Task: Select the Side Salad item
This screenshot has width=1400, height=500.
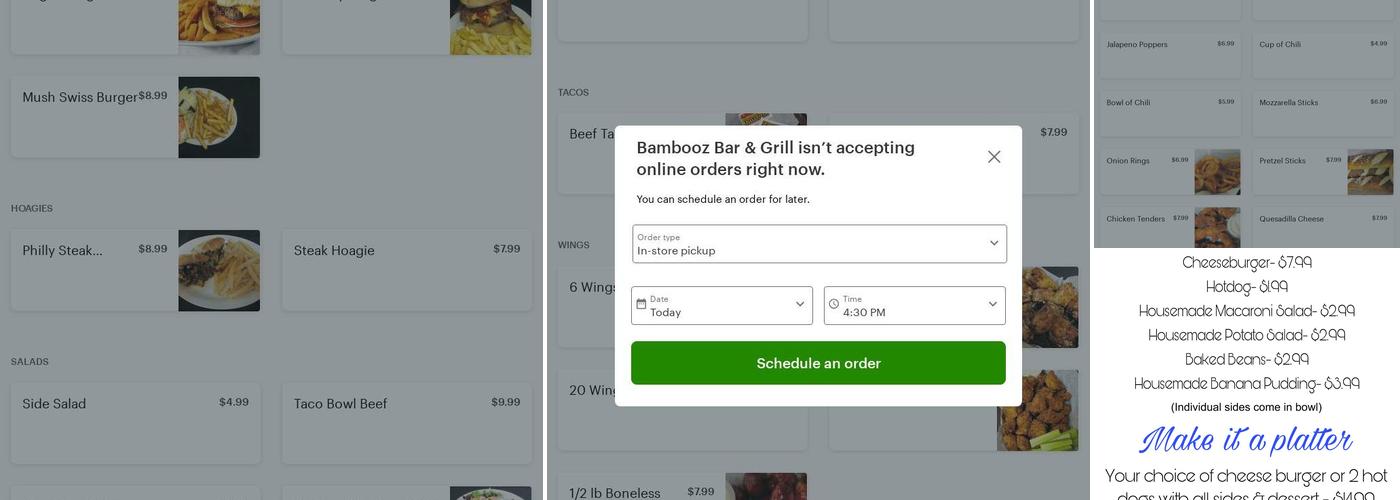Action: tap(136, 423)
